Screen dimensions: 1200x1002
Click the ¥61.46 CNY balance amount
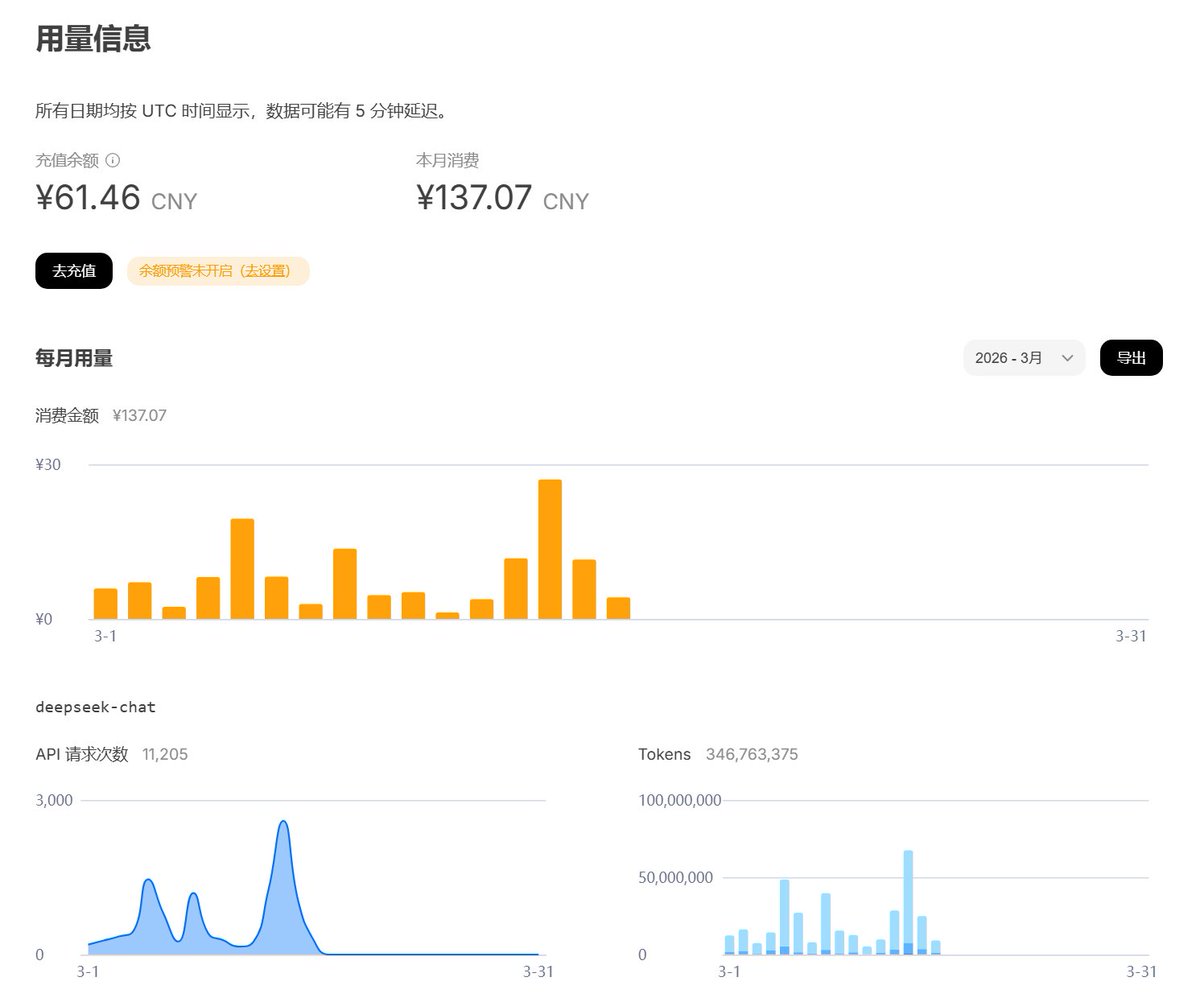[116, 198]
